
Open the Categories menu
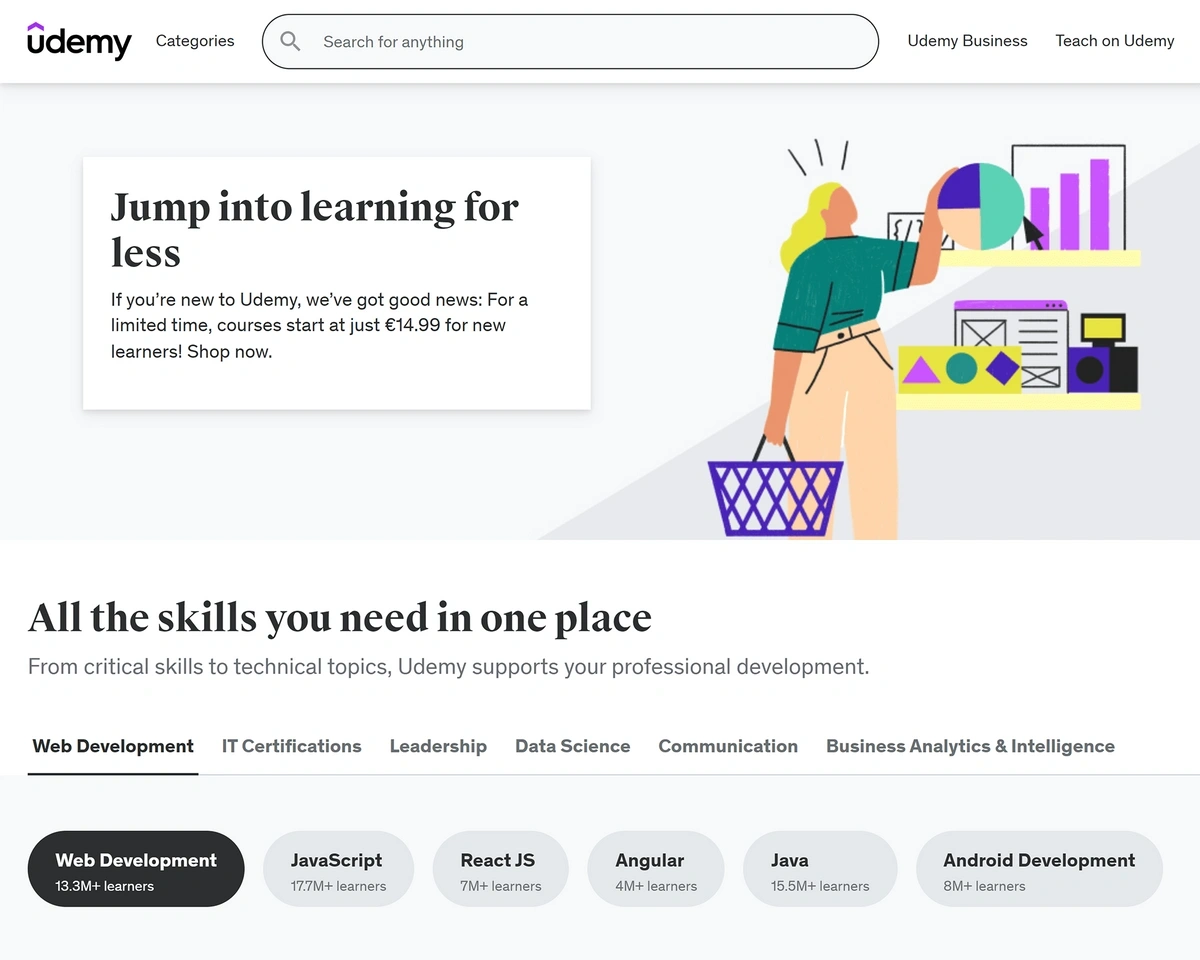click(195, 41)
